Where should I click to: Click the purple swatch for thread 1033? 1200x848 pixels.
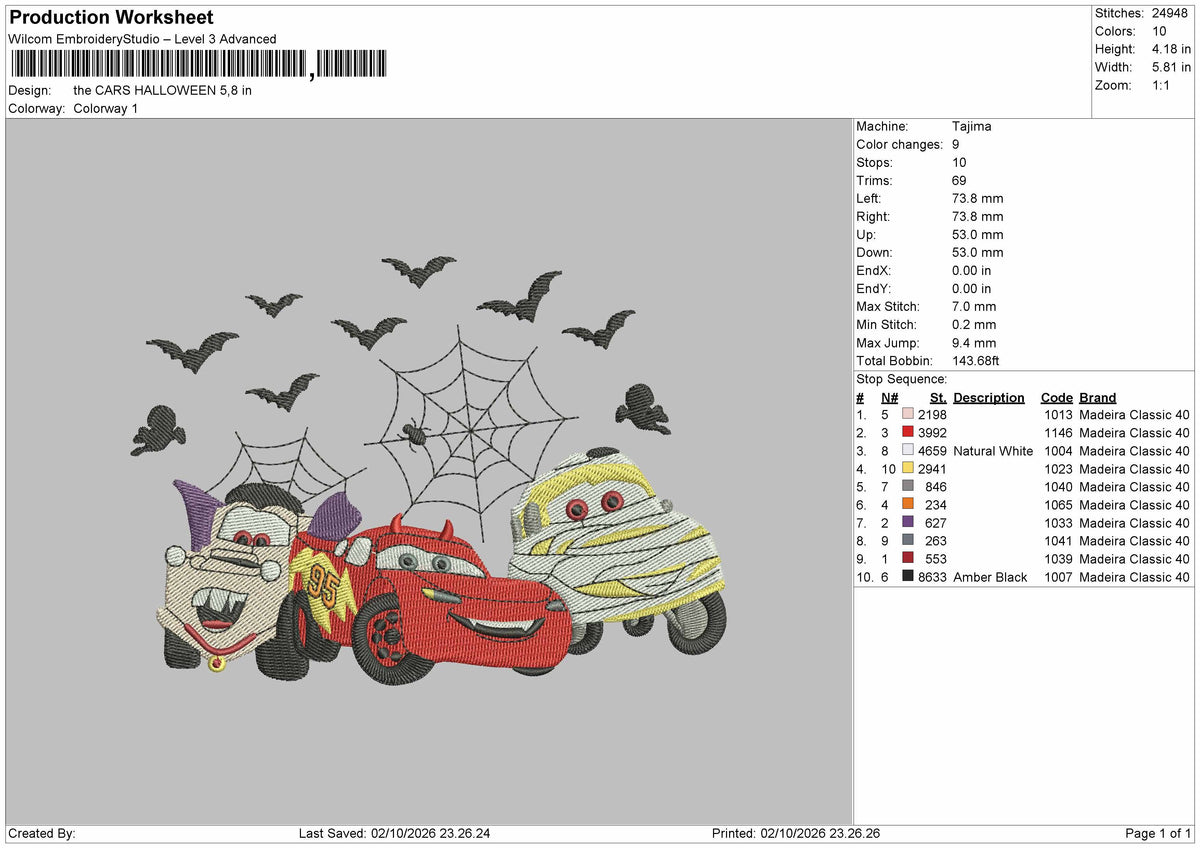908,523
